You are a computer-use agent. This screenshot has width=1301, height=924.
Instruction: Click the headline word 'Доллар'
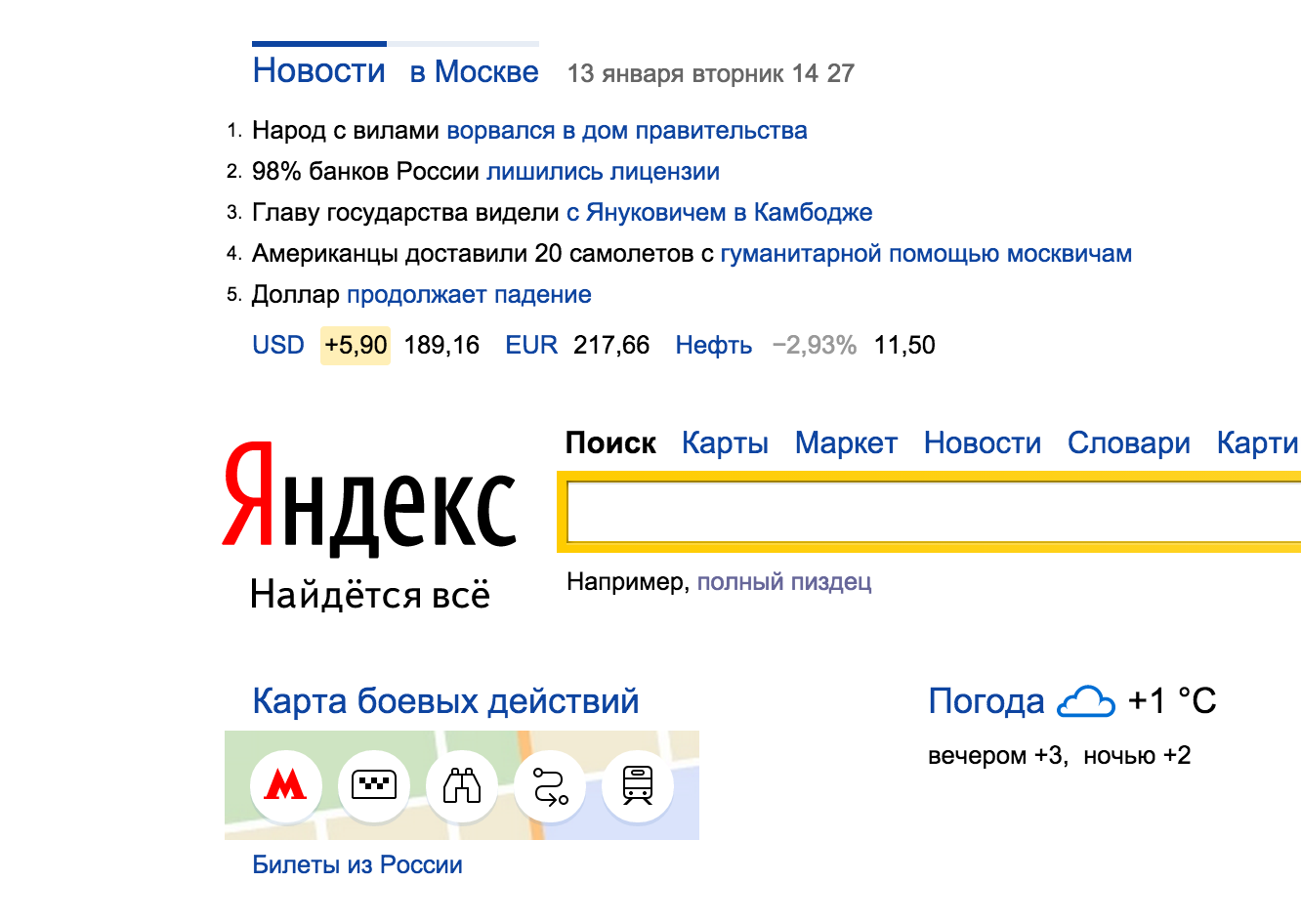296,295
